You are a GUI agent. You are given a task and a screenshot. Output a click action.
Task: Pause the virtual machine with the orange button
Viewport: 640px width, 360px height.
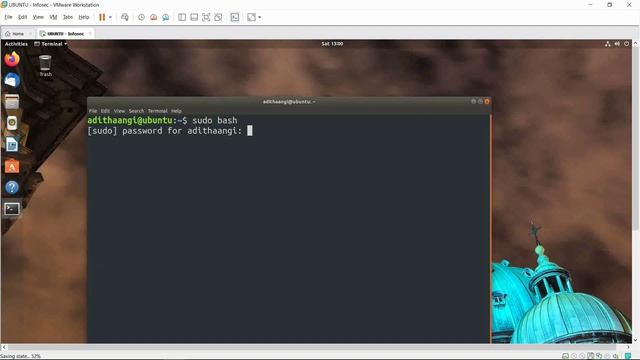click(x=102, y=17)
